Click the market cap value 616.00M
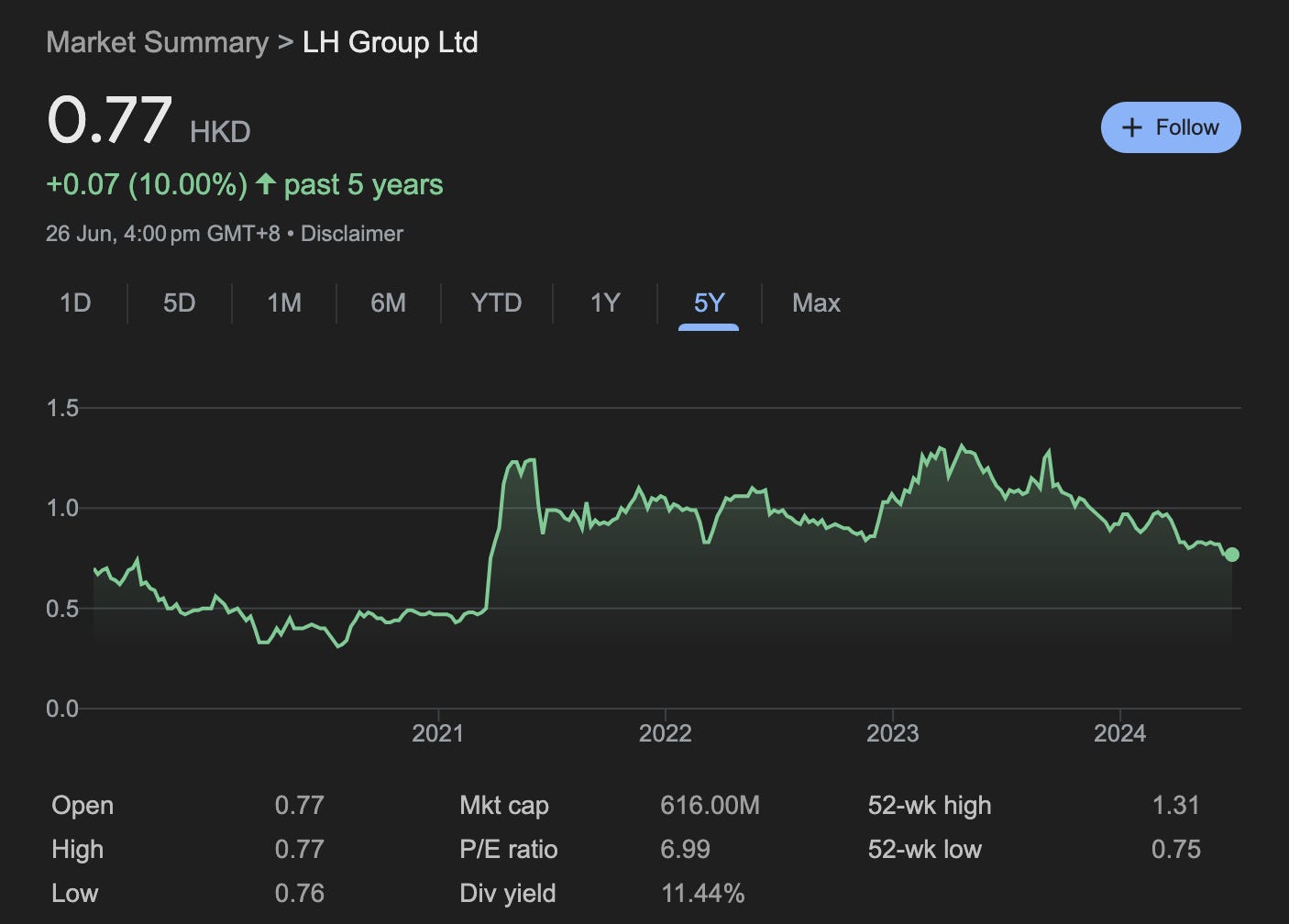This screenshot has height=924, width=1289. tap(710, 806)
